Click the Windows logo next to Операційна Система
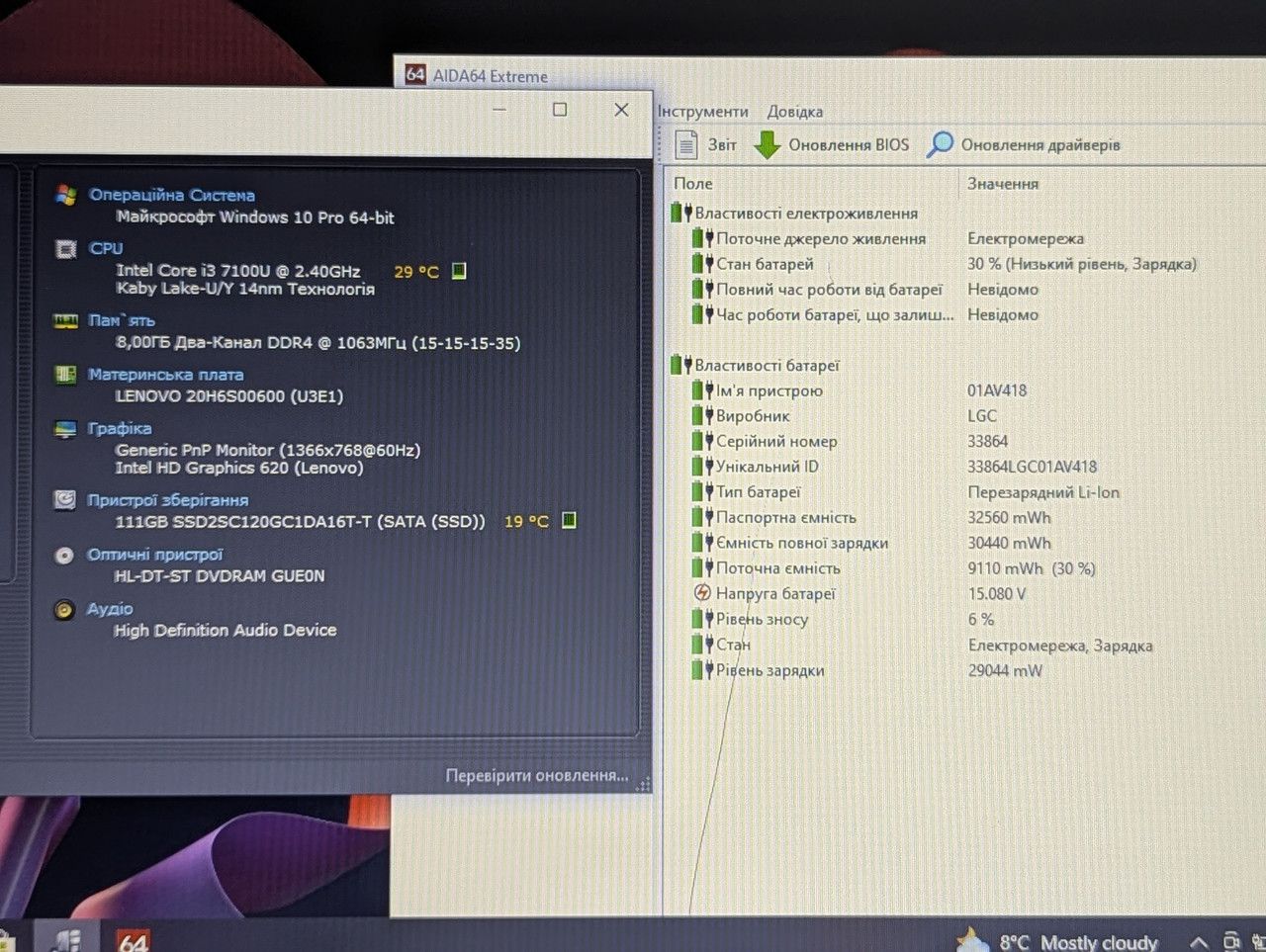The width and height of the screenshot is (1266, 952). [x=66, y=195]
